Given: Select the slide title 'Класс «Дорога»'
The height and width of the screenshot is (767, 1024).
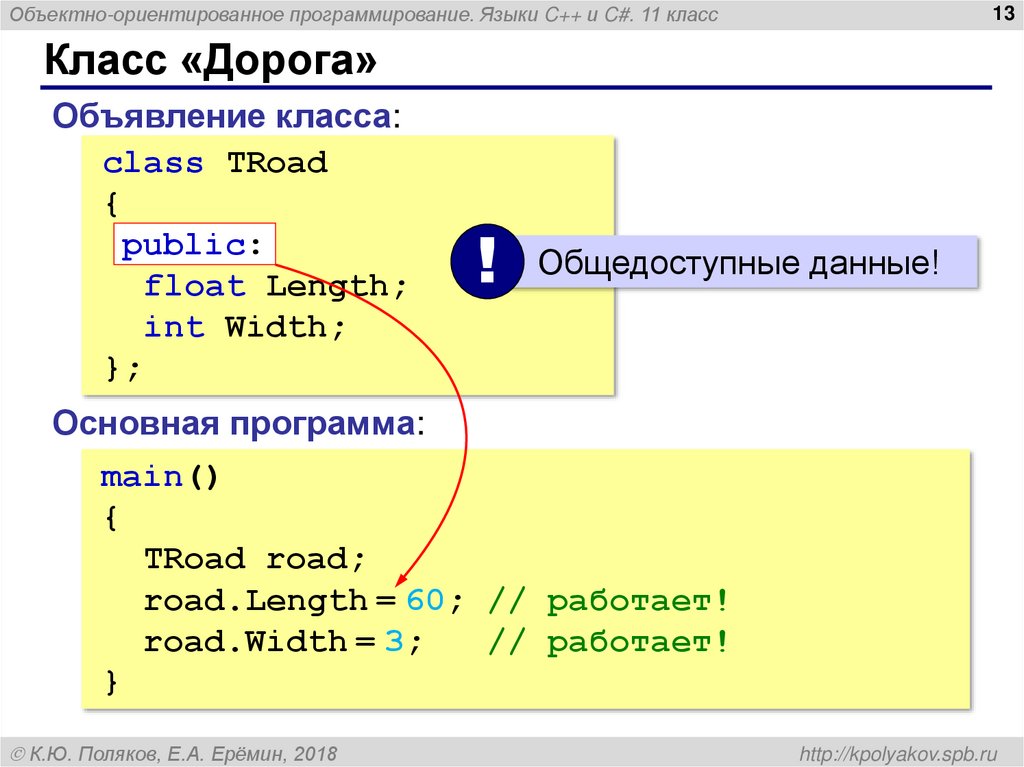Looking at the screenshot, I should point(210,60).
